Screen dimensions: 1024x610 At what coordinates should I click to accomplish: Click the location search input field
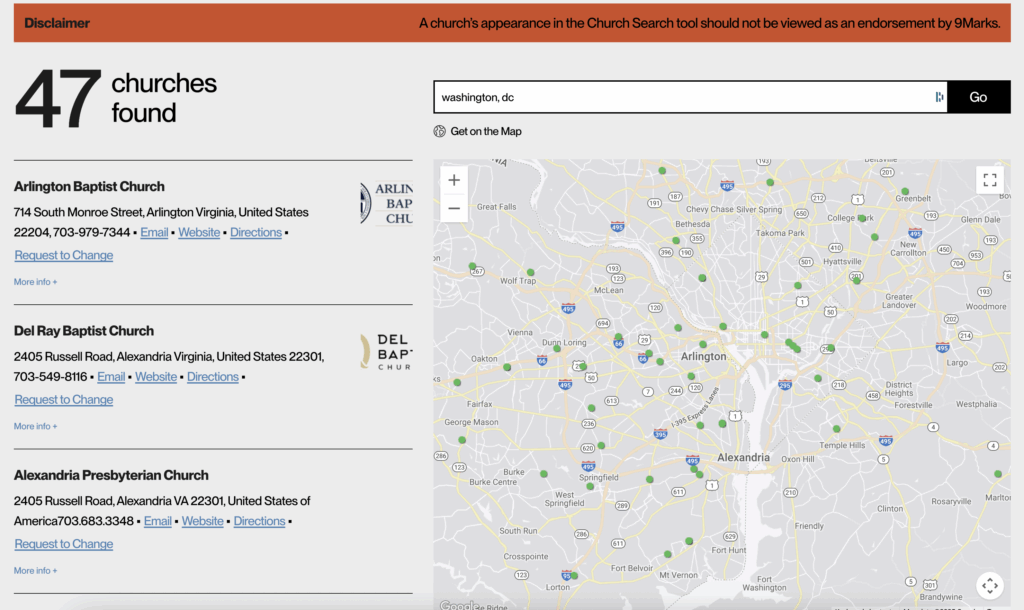(x=680, y=97)
